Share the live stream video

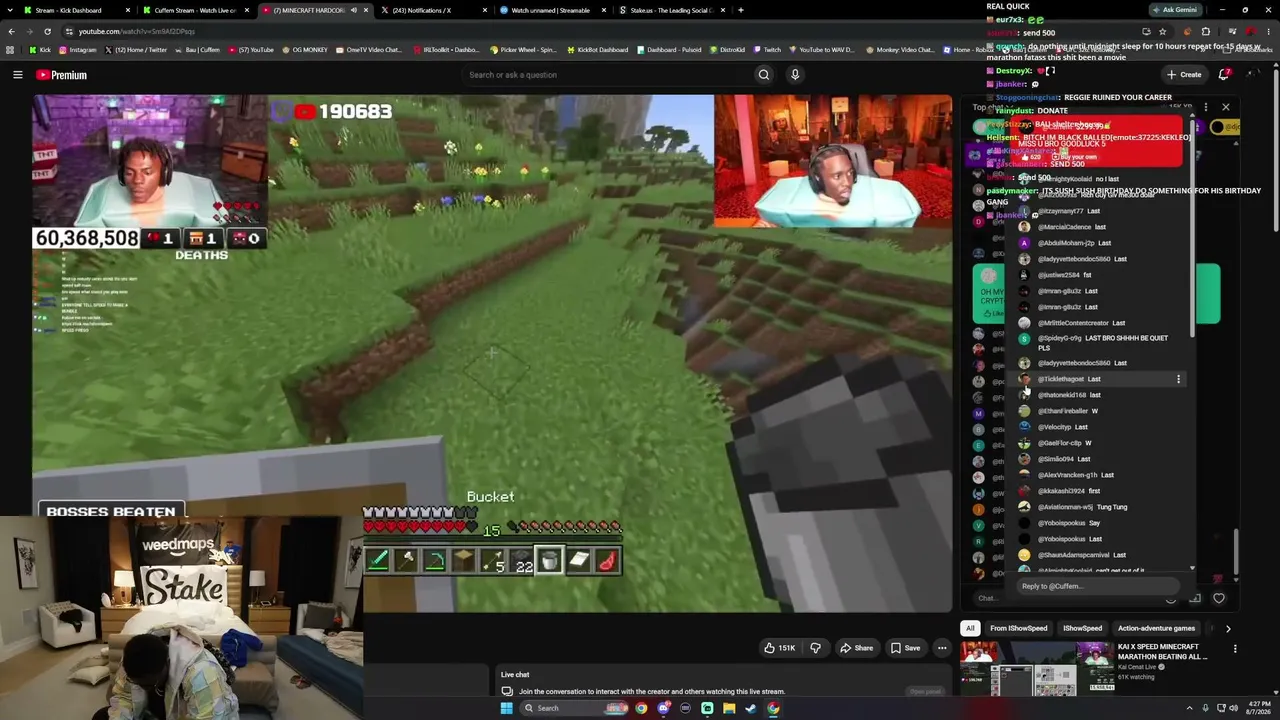click(x=856, y=648)
